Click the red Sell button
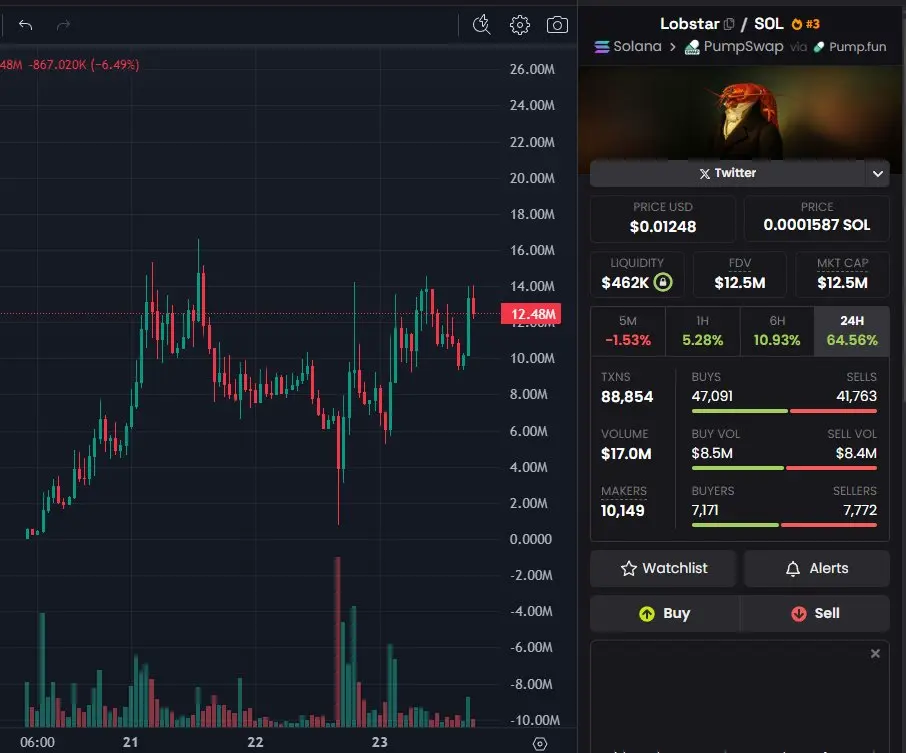Screen dimensions: 906x753 815,613
